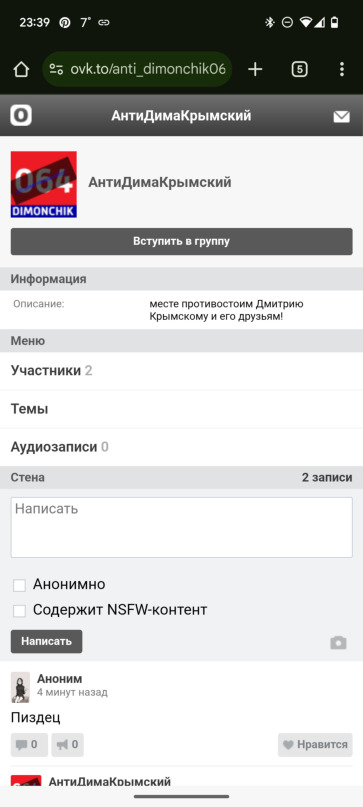Open comments on Аноним's post

(x=29, y=745)
